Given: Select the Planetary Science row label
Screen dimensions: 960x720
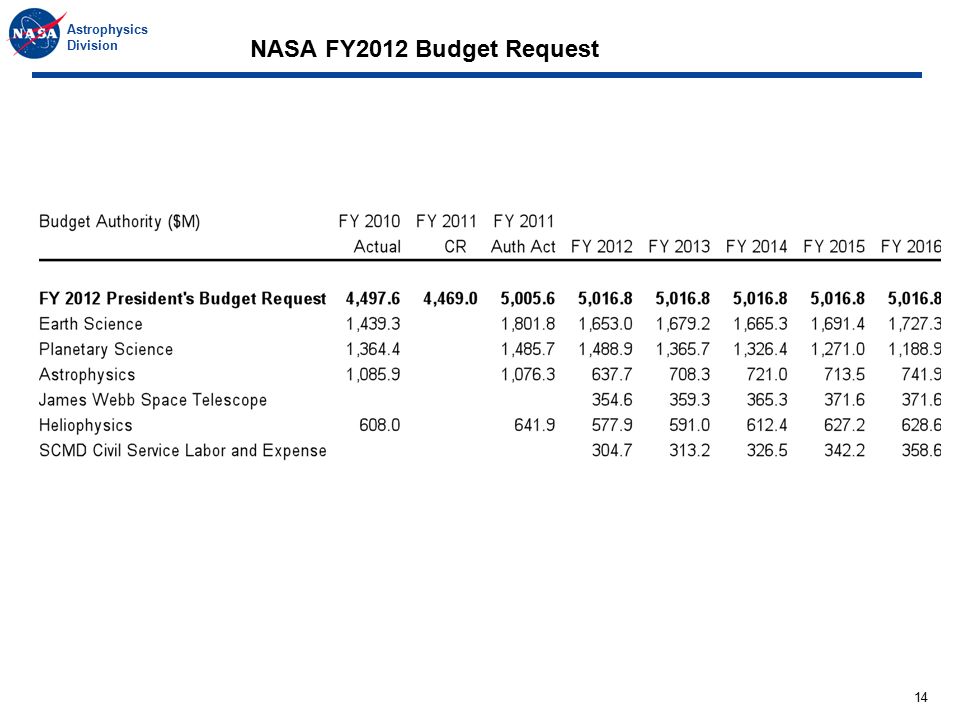Looking at the screenshot, I should click(106, 349).
